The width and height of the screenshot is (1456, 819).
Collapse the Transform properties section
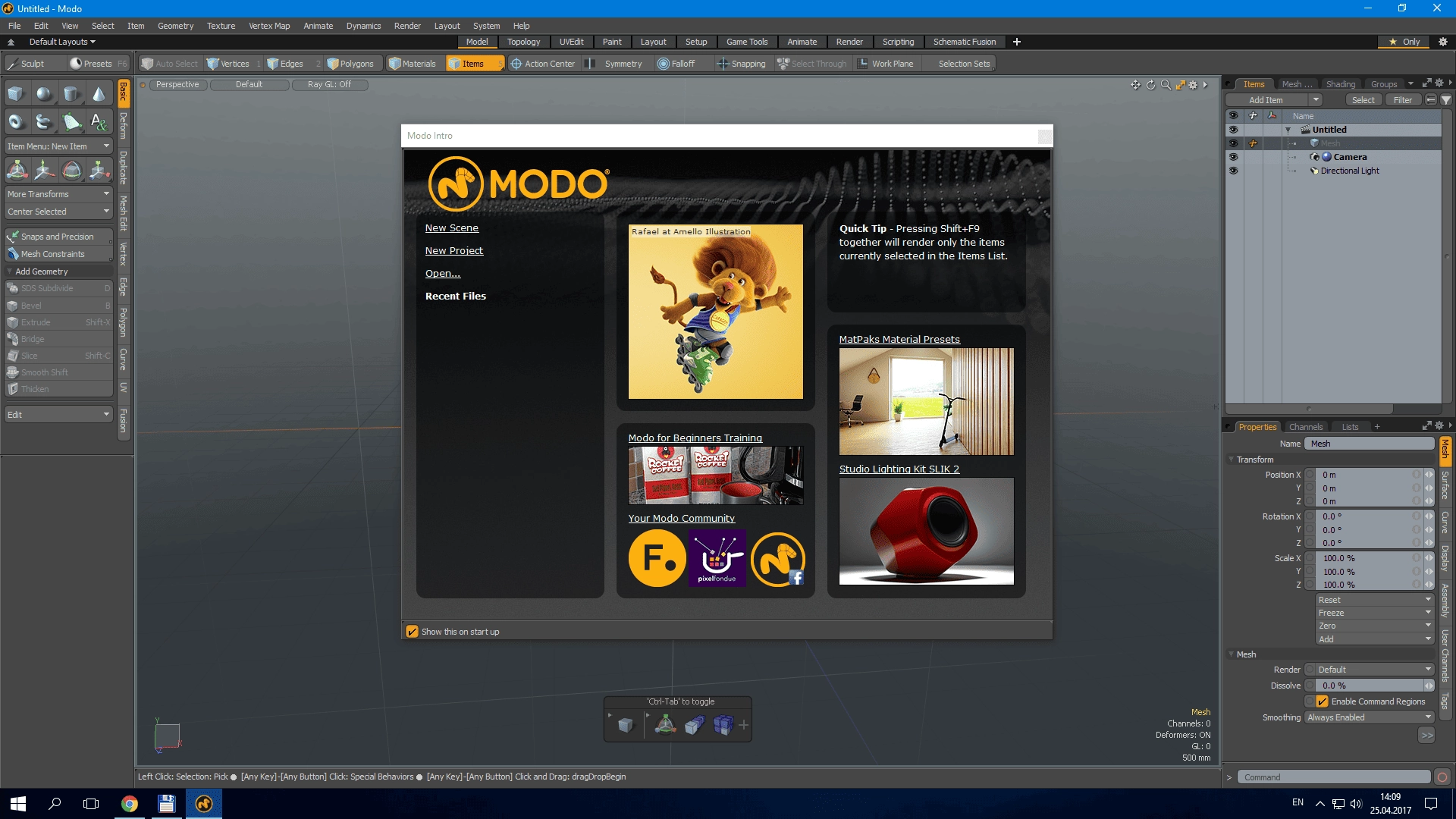click(1231, 460)
